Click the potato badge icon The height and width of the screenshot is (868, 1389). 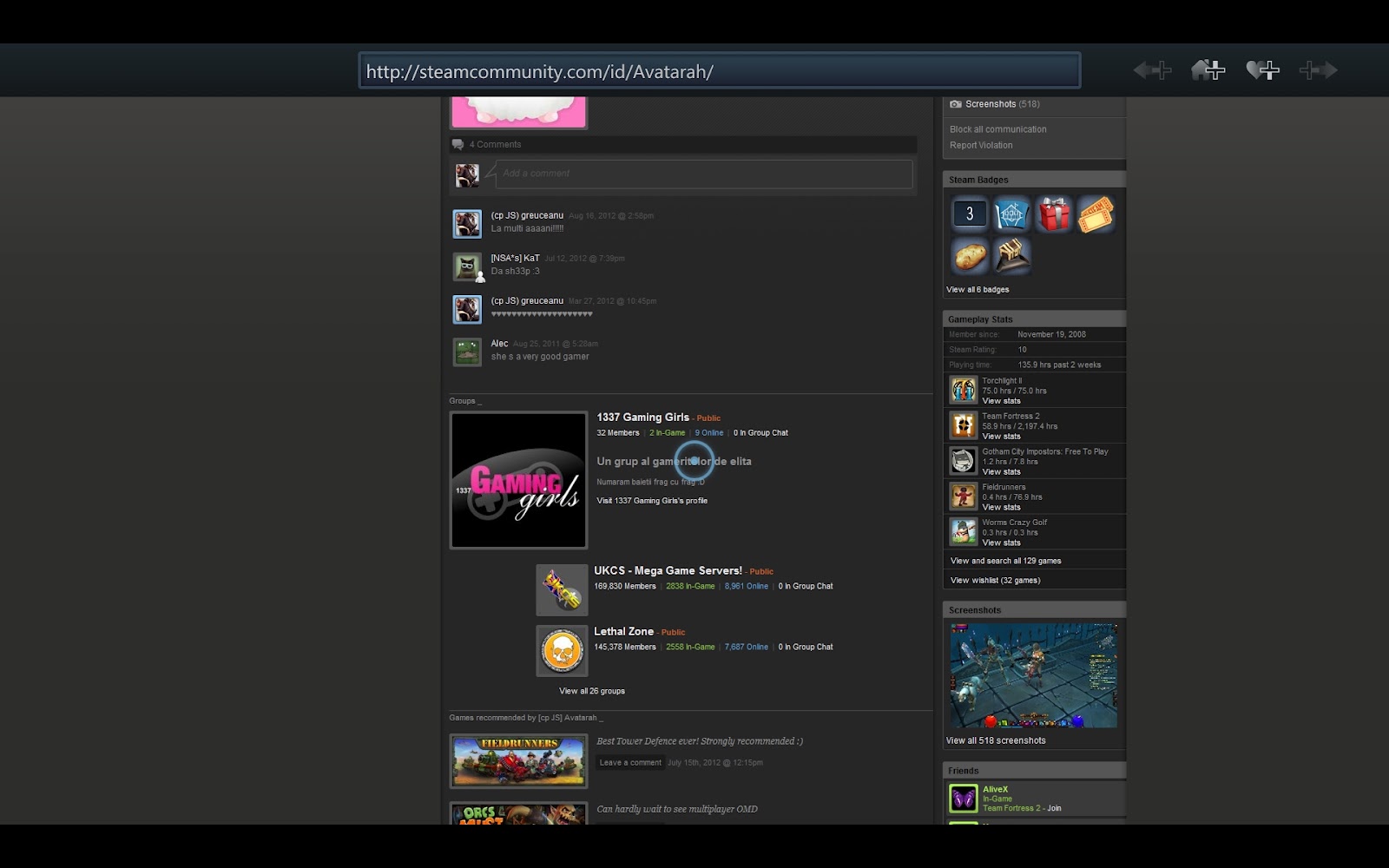[970, 256]
